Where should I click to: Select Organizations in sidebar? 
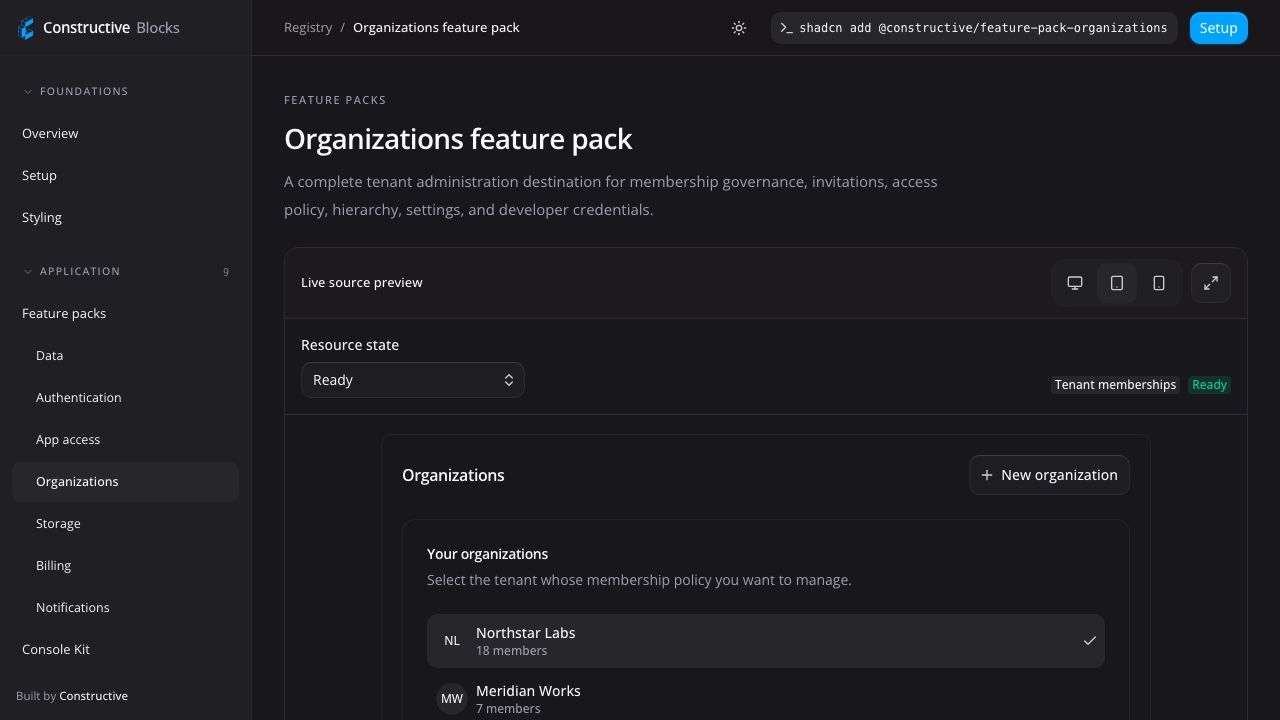click(125, 481)
